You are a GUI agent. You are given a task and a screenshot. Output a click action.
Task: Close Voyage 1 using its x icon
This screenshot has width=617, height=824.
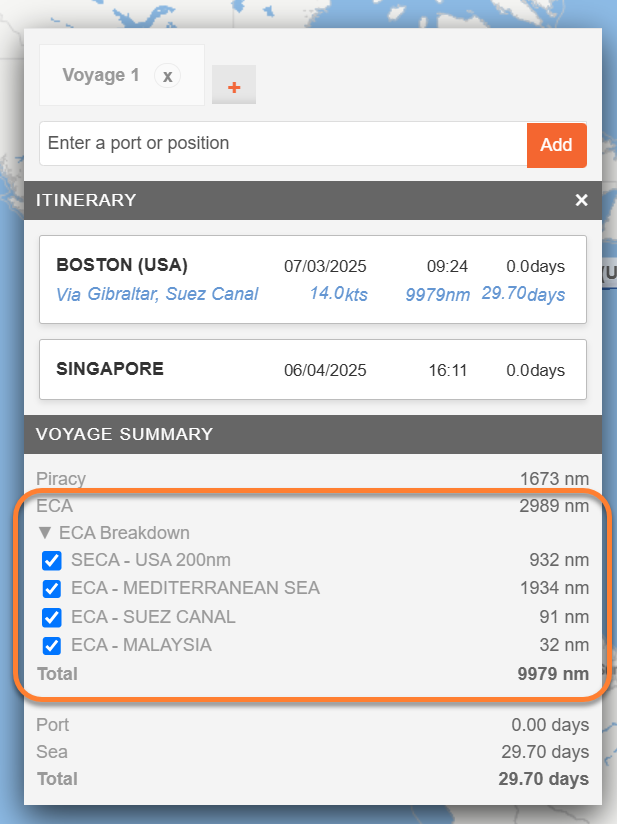(167, 75)
